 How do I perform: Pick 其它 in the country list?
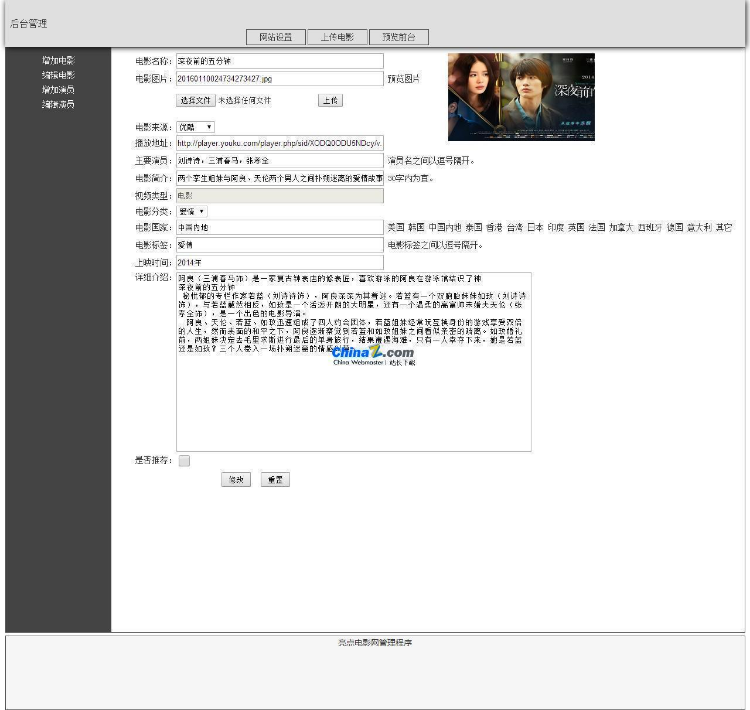(723, 228)
